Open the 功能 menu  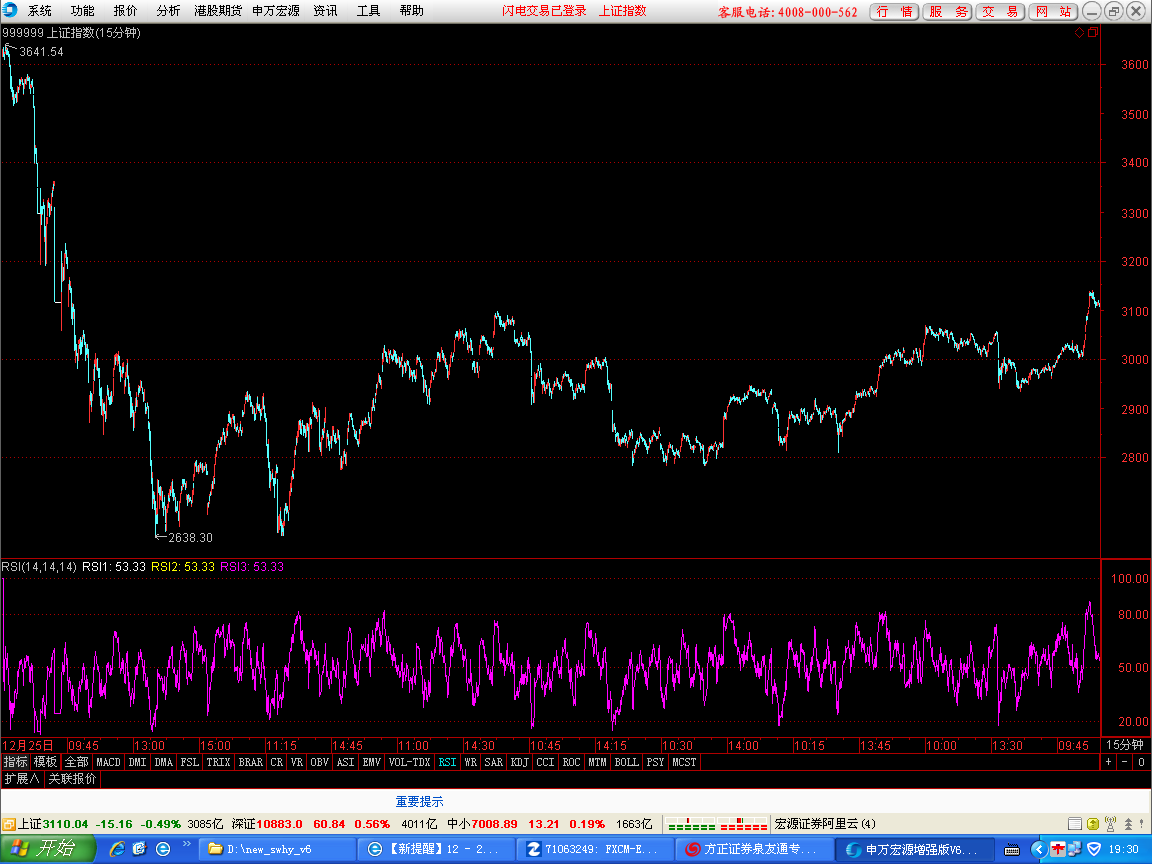click(82, 11)
